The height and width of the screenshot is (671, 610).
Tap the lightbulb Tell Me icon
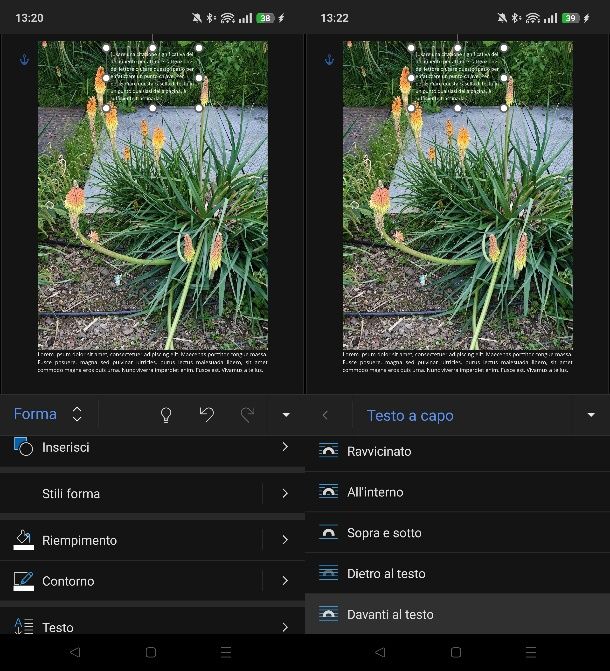coord(167,415)
